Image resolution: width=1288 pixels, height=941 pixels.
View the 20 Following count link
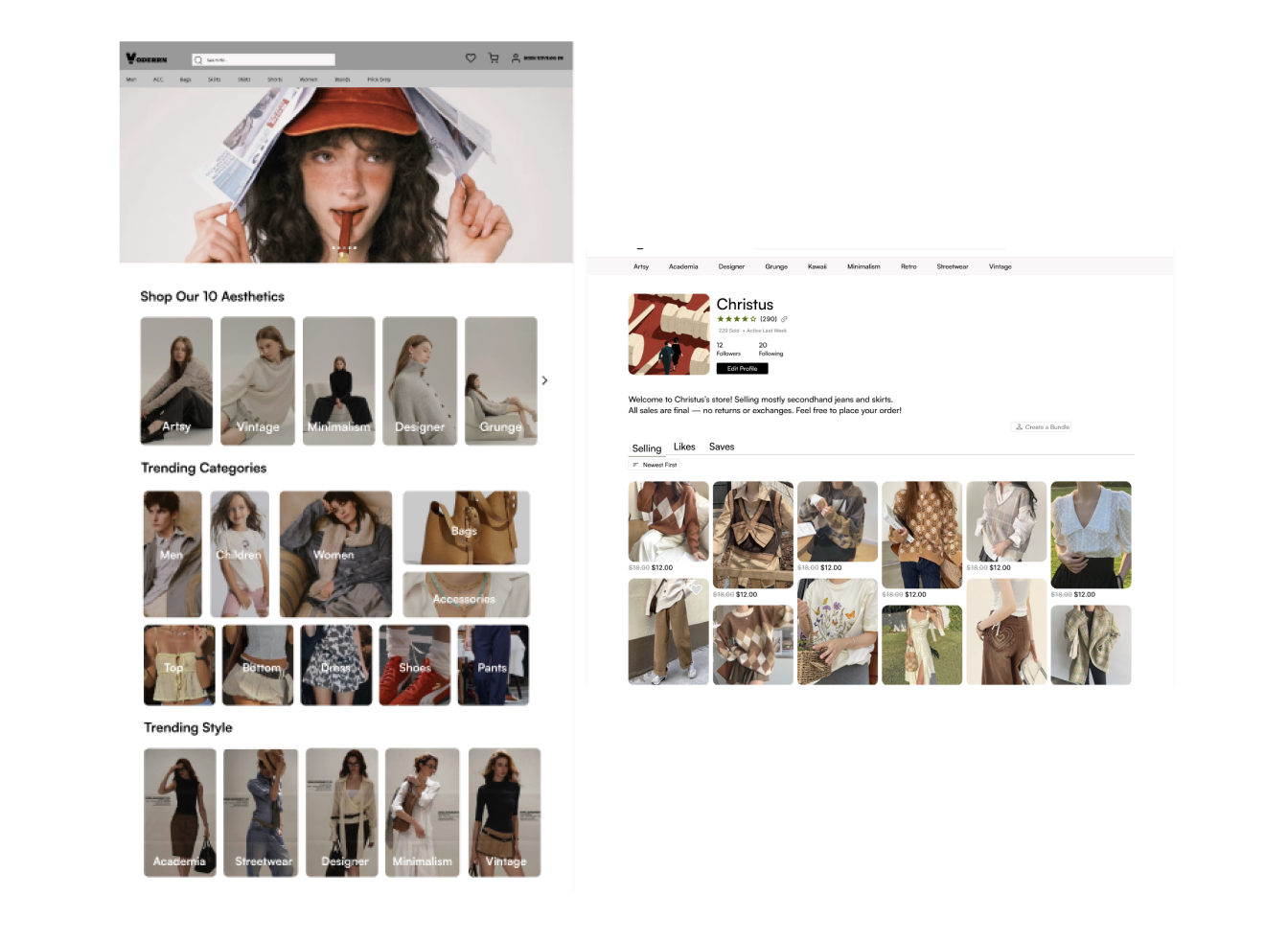770,349
